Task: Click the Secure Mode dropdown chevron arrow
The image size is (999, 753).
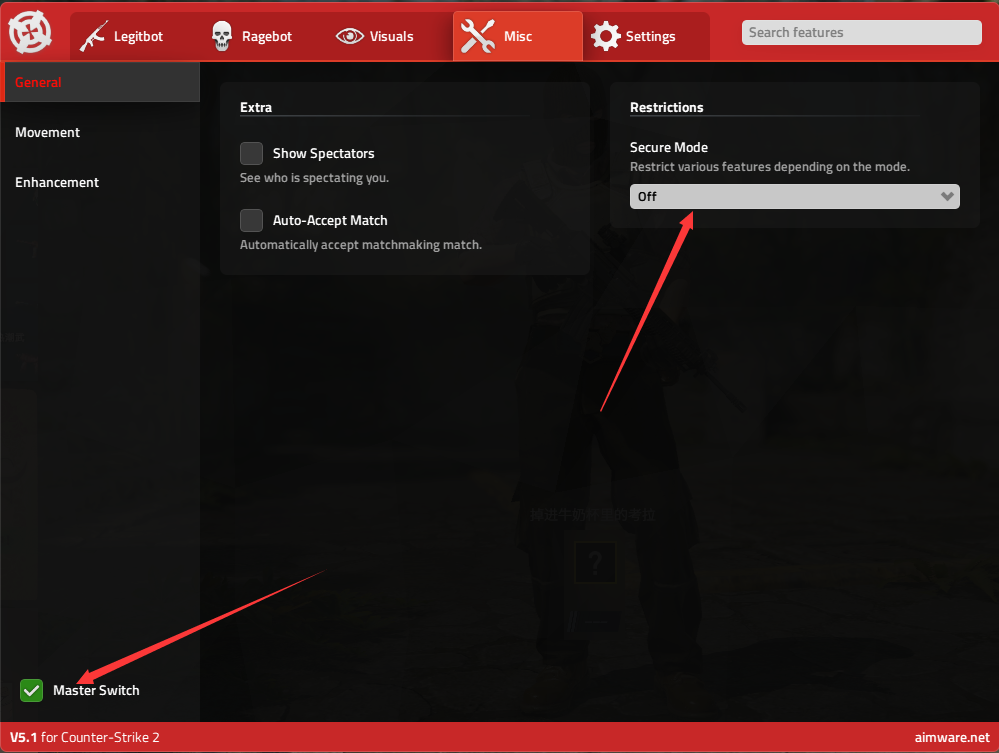Action: coord(947,197)
